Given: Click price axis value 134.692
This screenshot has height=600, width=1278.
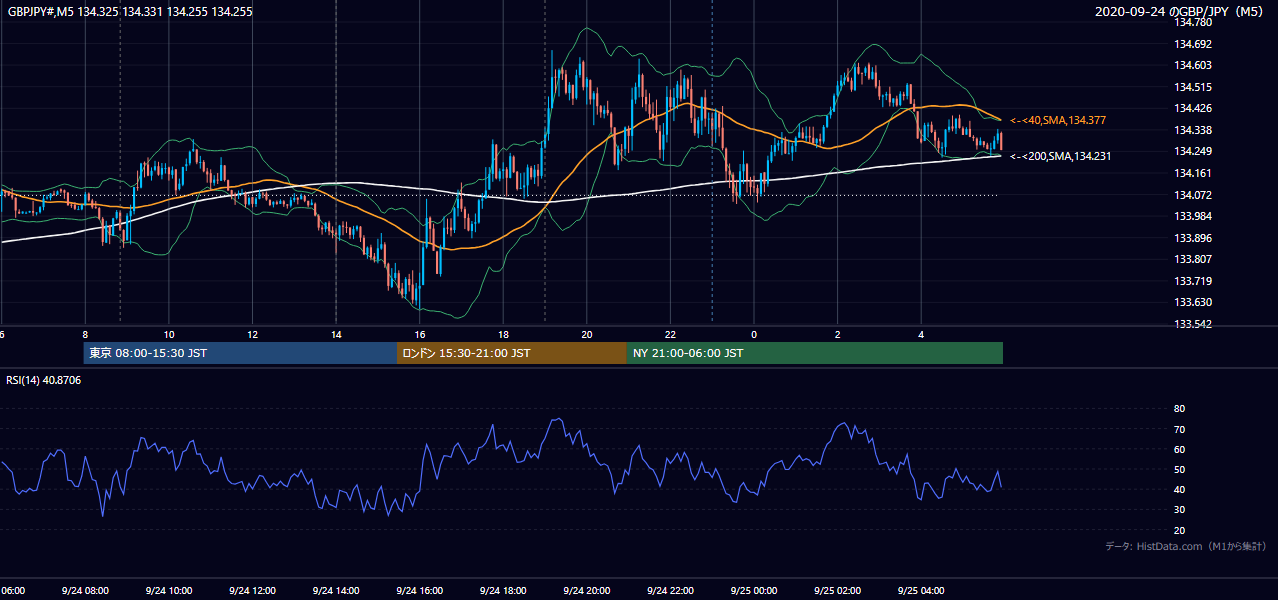Looking at the screenshot, I should 1193,44.
